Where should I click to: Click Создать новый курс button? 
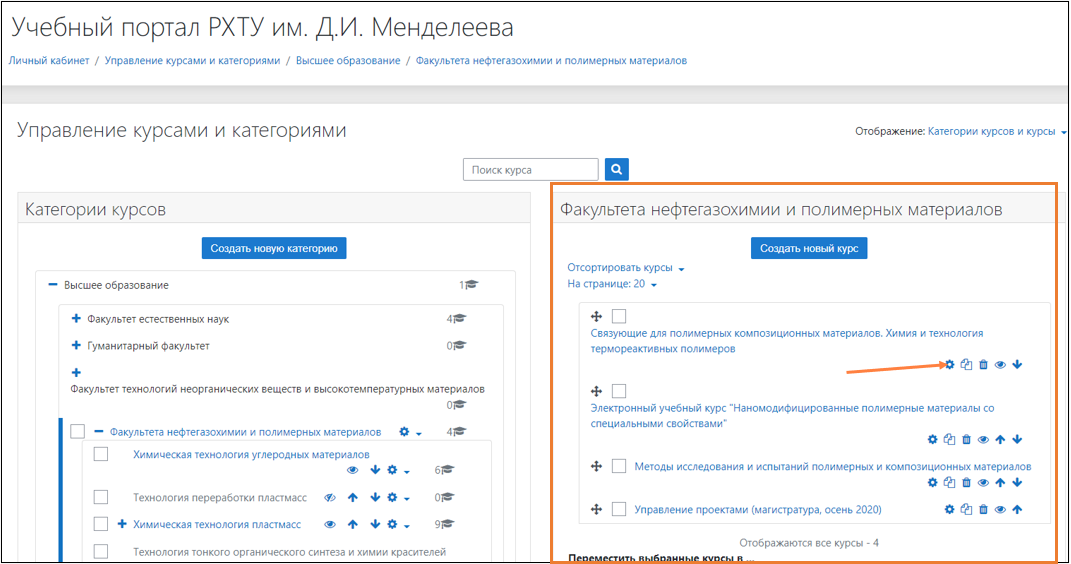tap(809, 248)
